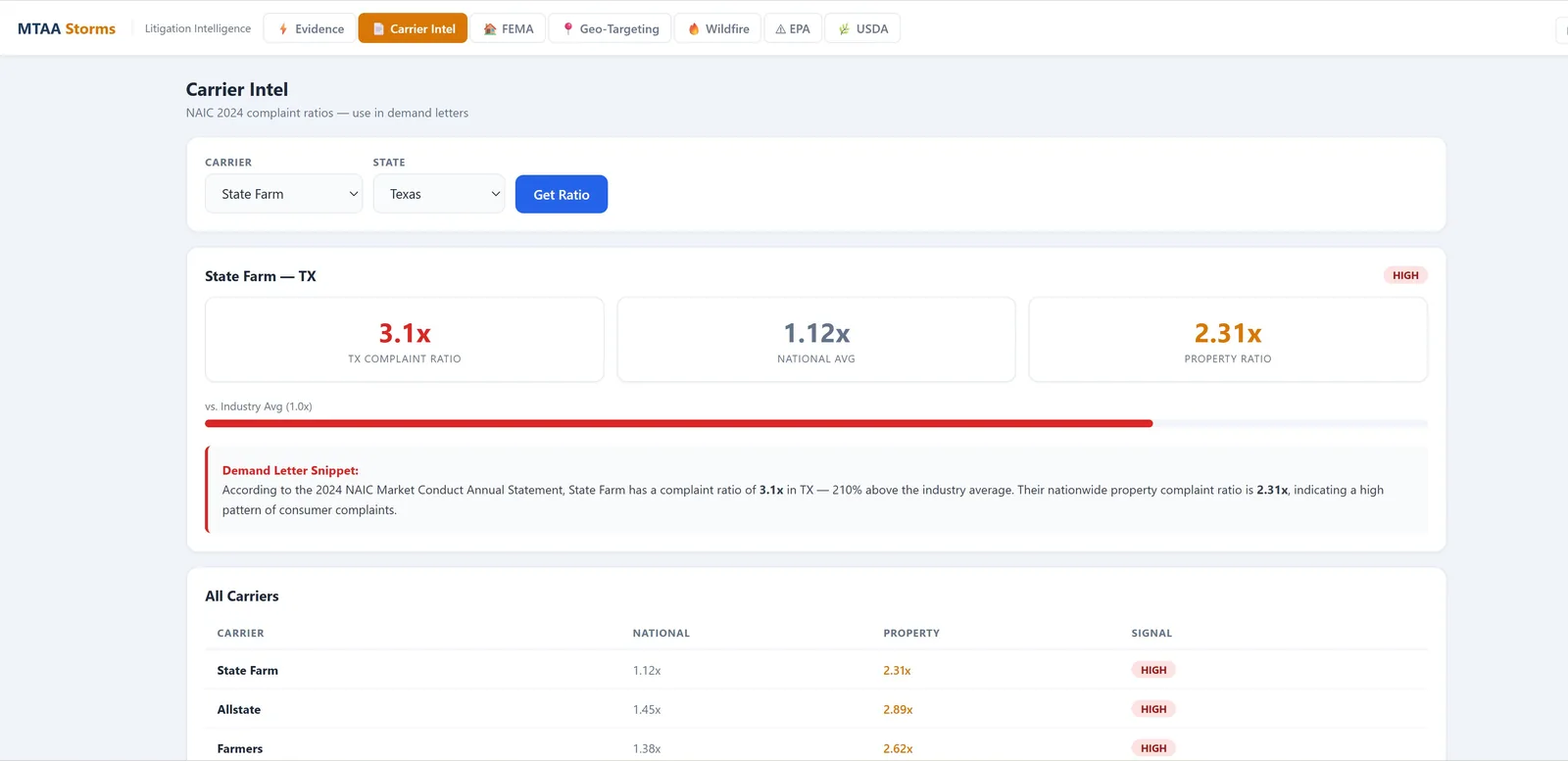
Task: Select the EPA tab
Action: [x=793, y=28]
